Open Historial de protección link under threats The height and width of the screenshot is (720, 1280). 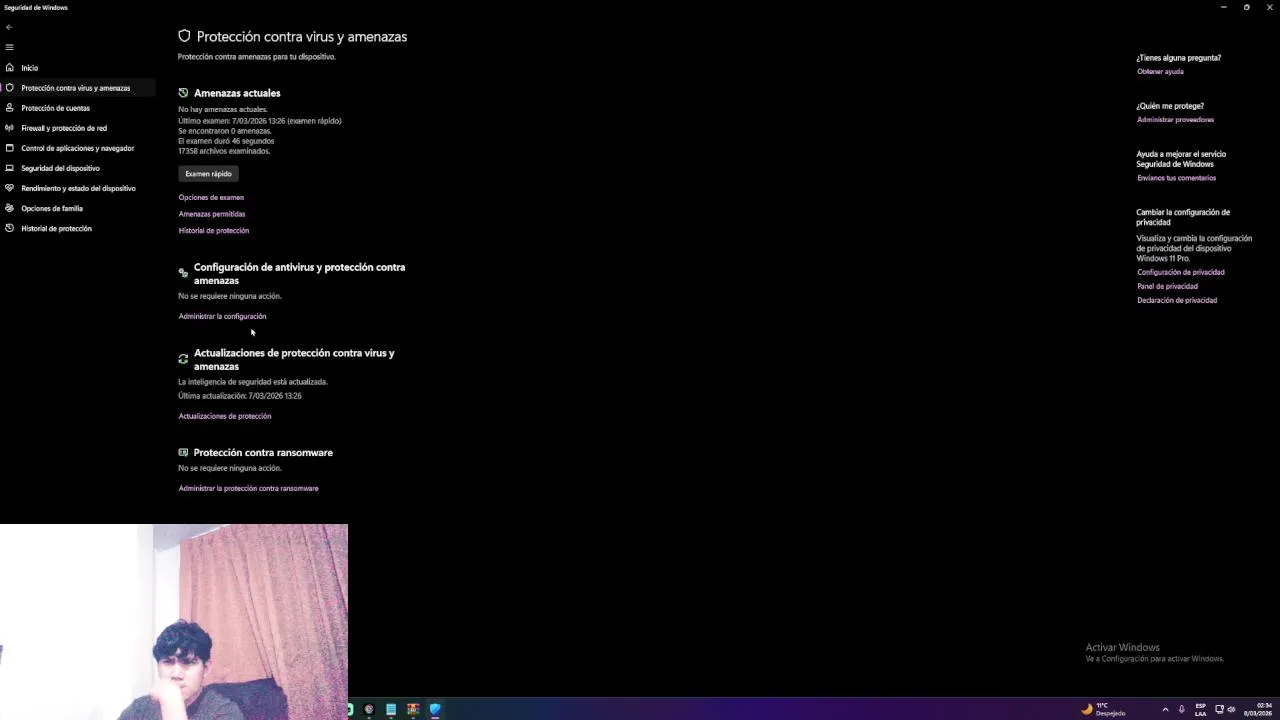click(214, 231)
